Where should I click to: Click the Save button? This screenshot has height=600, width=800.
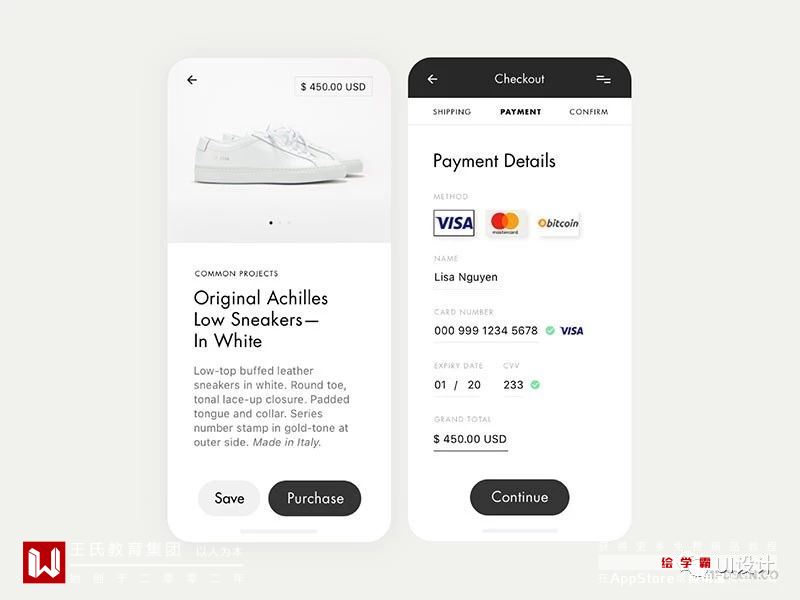click(x=229, y=498)
